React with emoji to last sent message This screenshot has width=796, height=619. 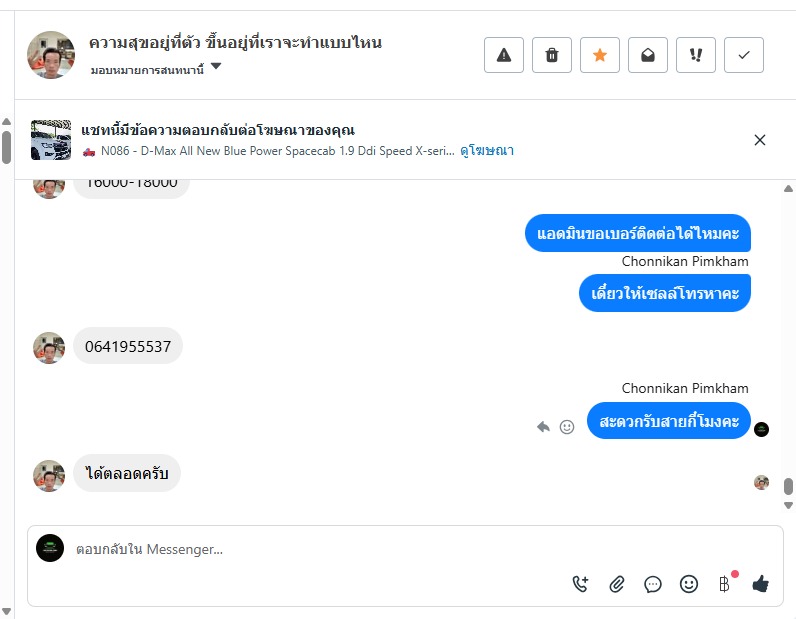[567, 427]
